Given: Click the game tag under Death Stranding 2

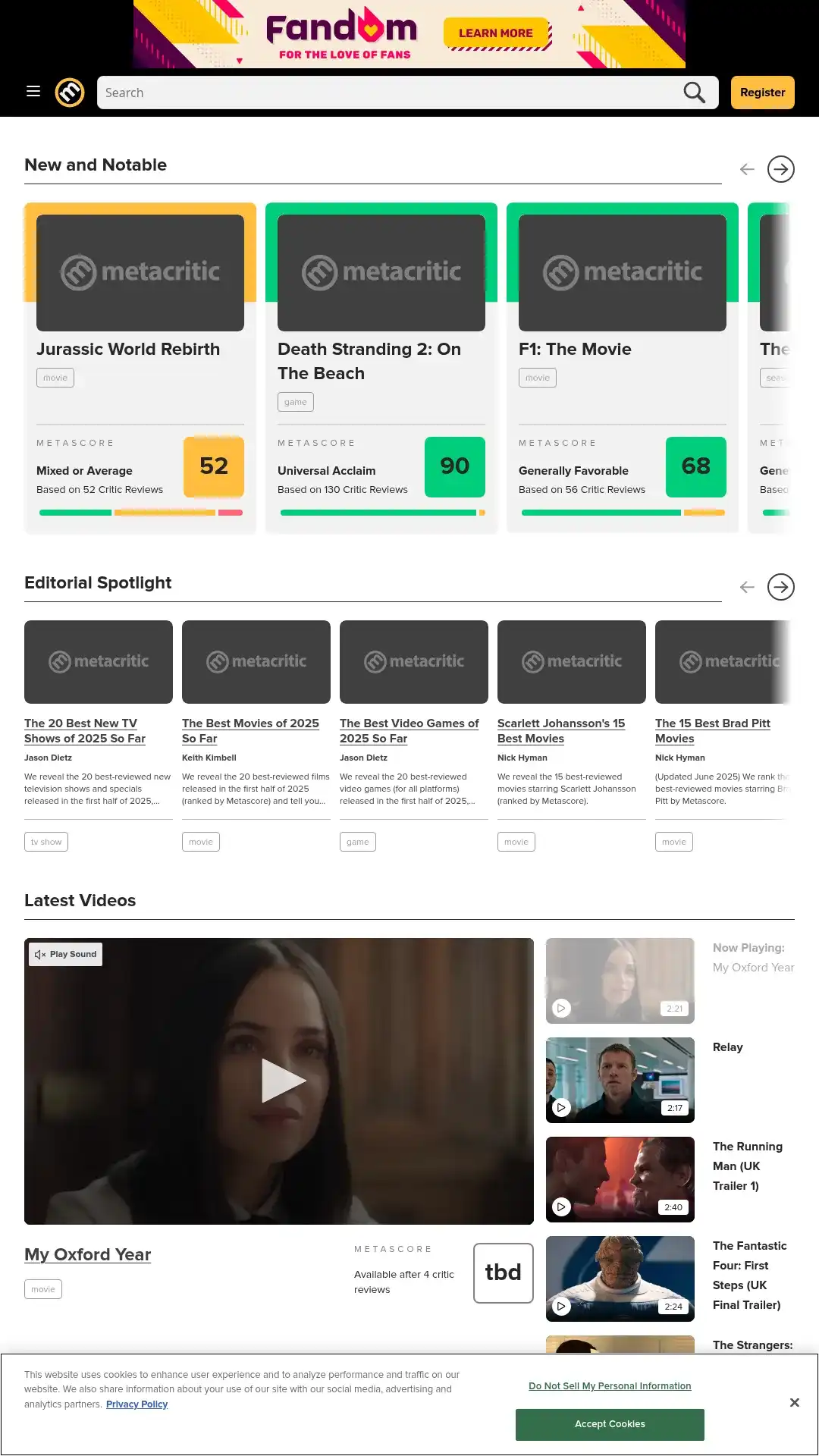Looking at the screenshot, I should (296, 402).
